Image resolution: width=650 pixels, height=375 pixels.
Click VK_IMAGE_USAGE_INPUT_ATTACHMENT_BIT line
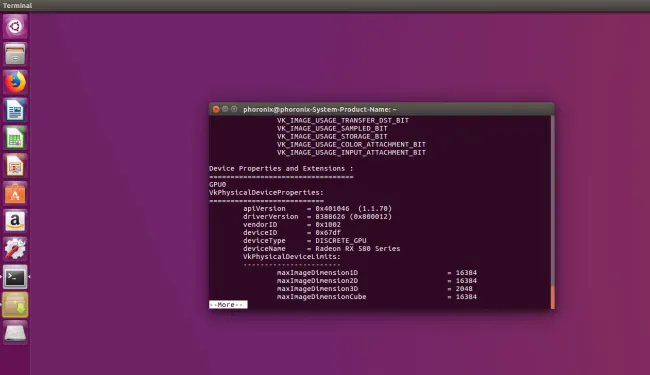pyautogui.click(x=351, y=152)
